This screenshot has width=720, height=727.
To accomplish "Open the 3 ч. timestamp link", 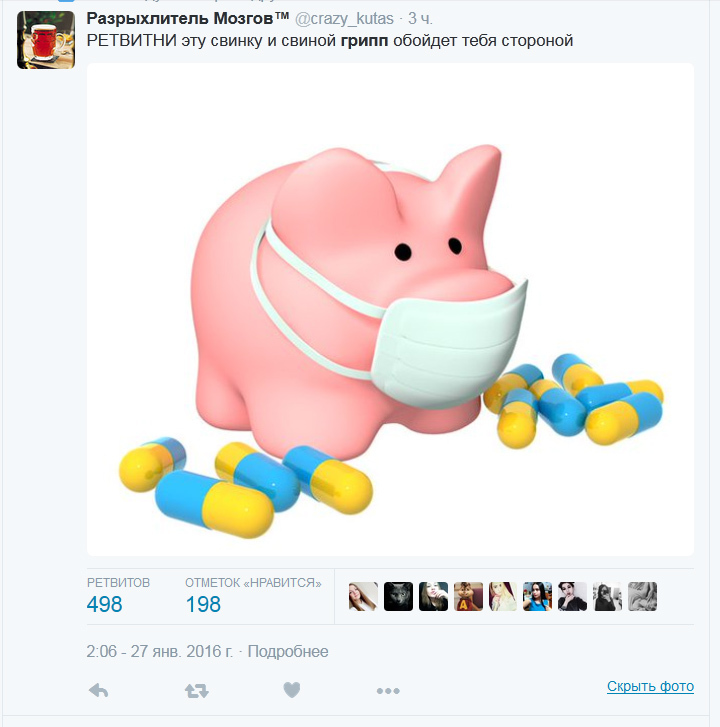I will [420, 19].
